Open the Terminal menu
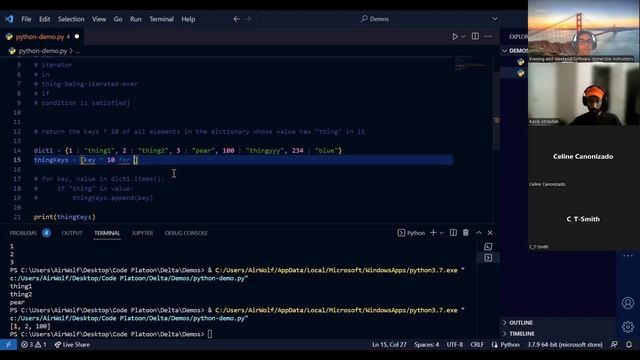Screen dimensions: 640x360 [x=161, y=19]
